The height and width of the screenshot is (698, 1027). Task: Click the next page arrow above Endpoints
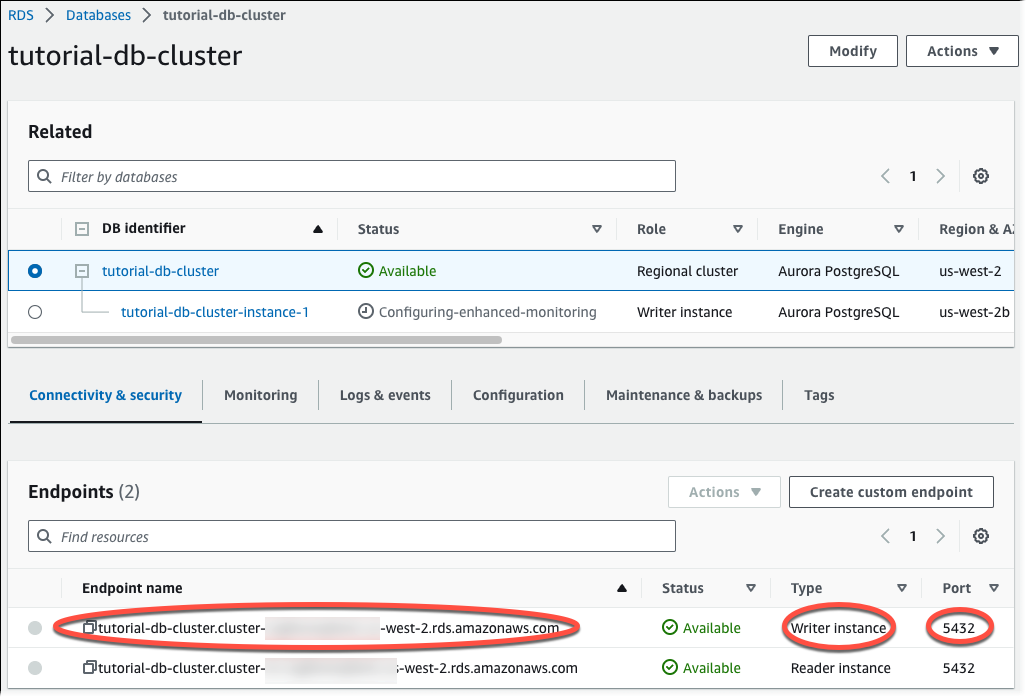point(940,536)
